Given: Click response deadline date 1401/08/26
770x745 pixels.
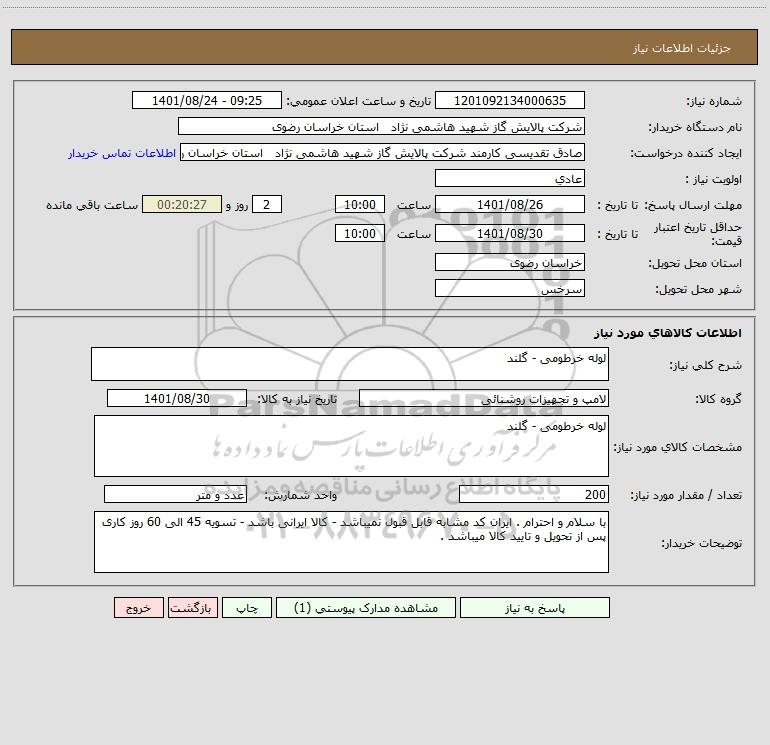Looking at the screenshot, I should pos(510,204).
